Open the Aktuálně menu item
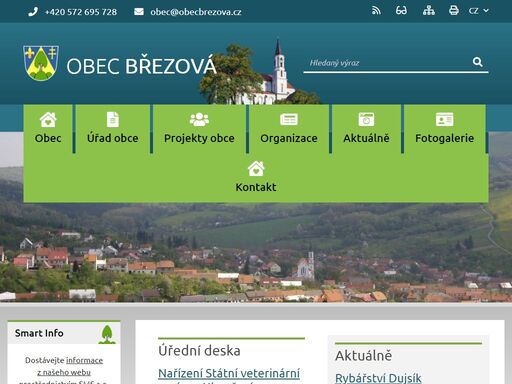 coord(366,129)
